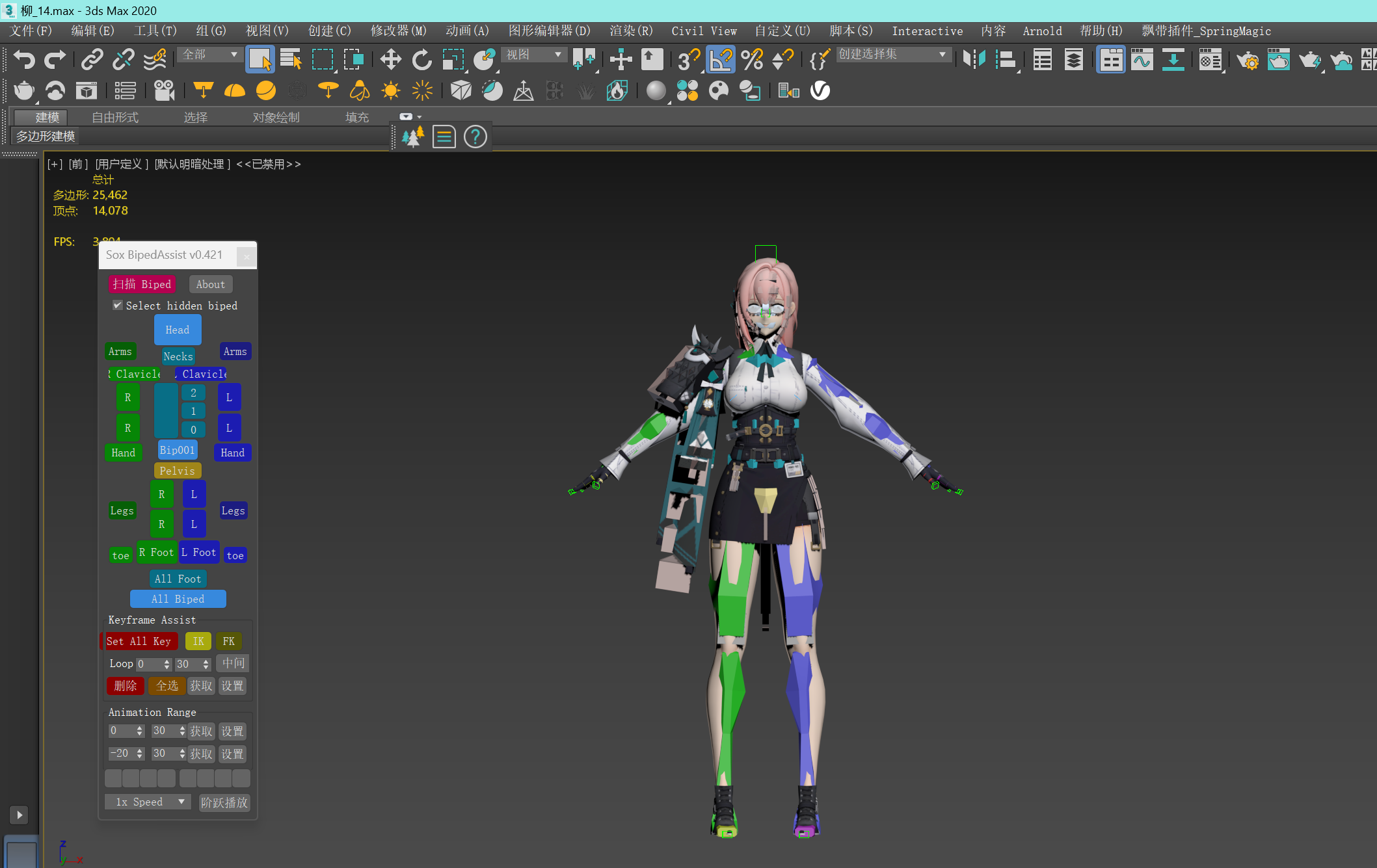This screenshot has width=1377, height=868.
Task: Click the camera sequencer icon
Action: coord(164,90)
